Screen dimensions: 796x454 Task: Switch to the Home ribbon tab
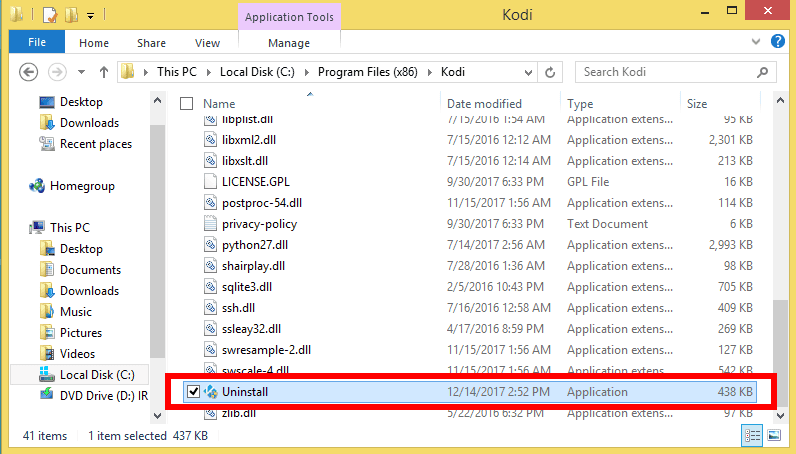pyautogui.click(x=94, y=43)
